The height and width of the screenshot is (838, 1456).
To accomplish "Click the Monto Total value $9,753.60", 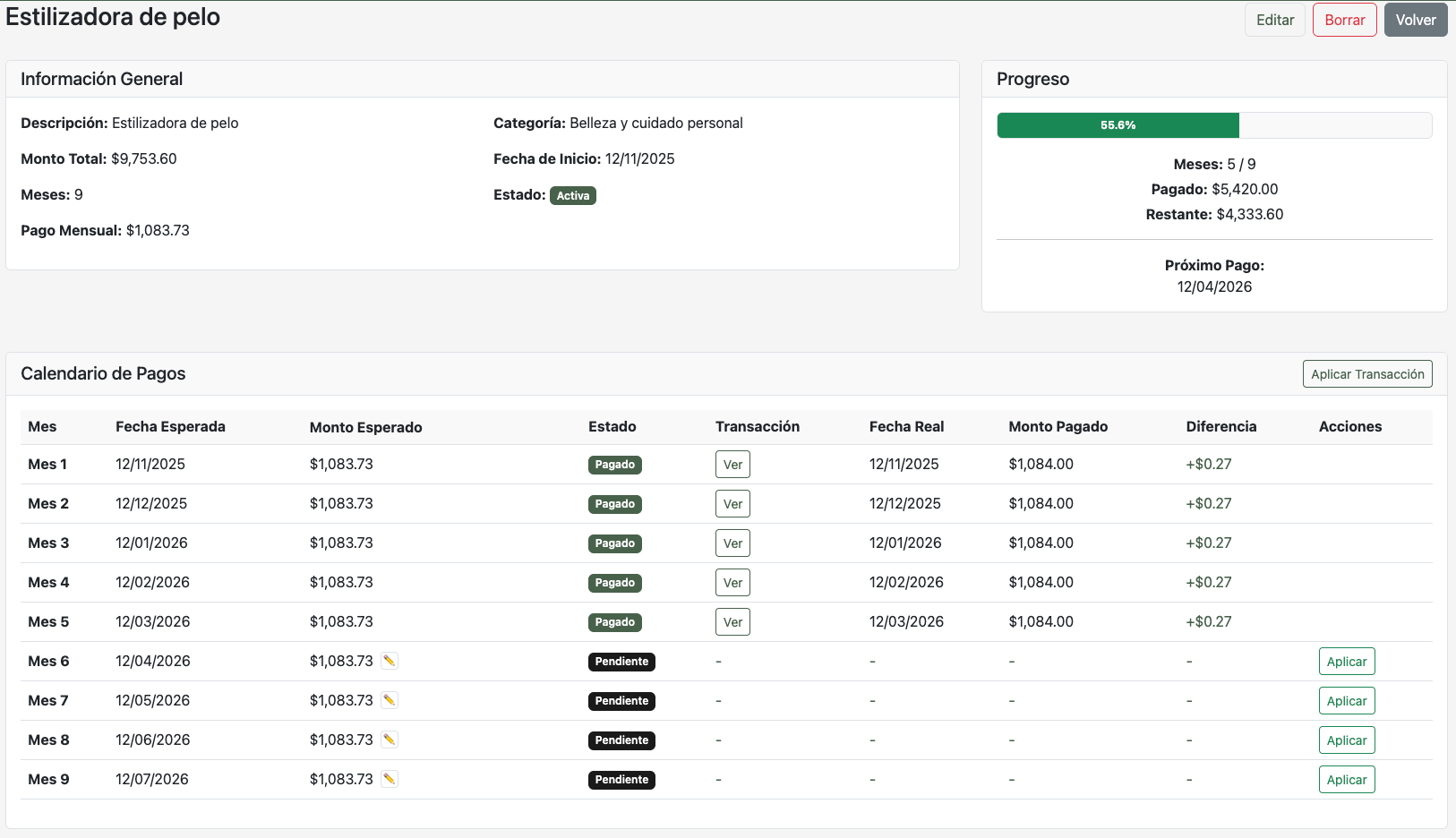I will [144, 158].
